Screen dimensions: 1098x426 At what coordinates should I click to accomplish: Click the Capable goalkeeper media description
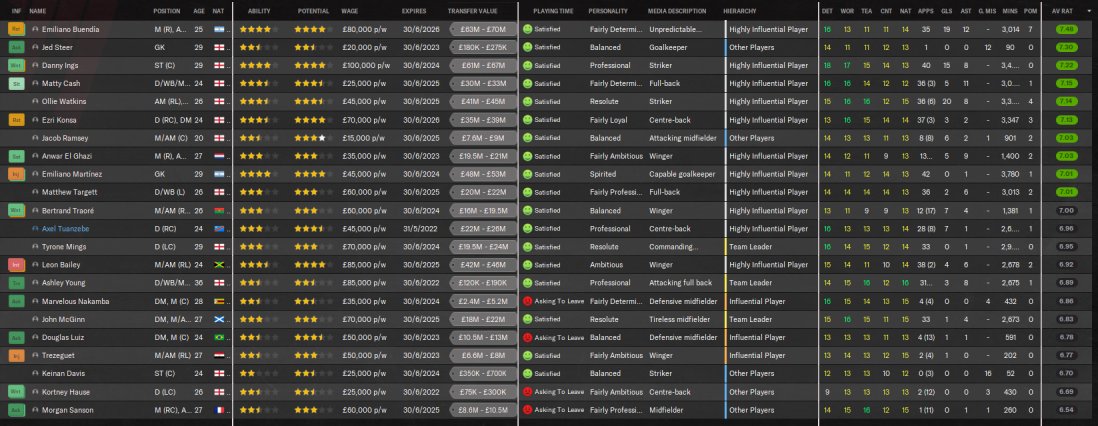(x=682, y=174)
